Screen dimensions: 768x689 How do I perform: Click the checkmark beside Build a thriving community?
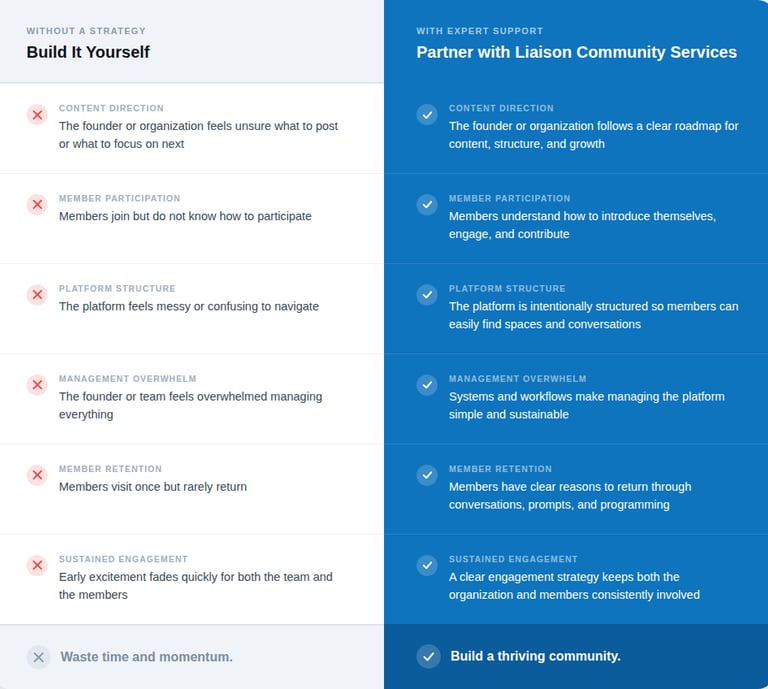(x=428, y=656)
